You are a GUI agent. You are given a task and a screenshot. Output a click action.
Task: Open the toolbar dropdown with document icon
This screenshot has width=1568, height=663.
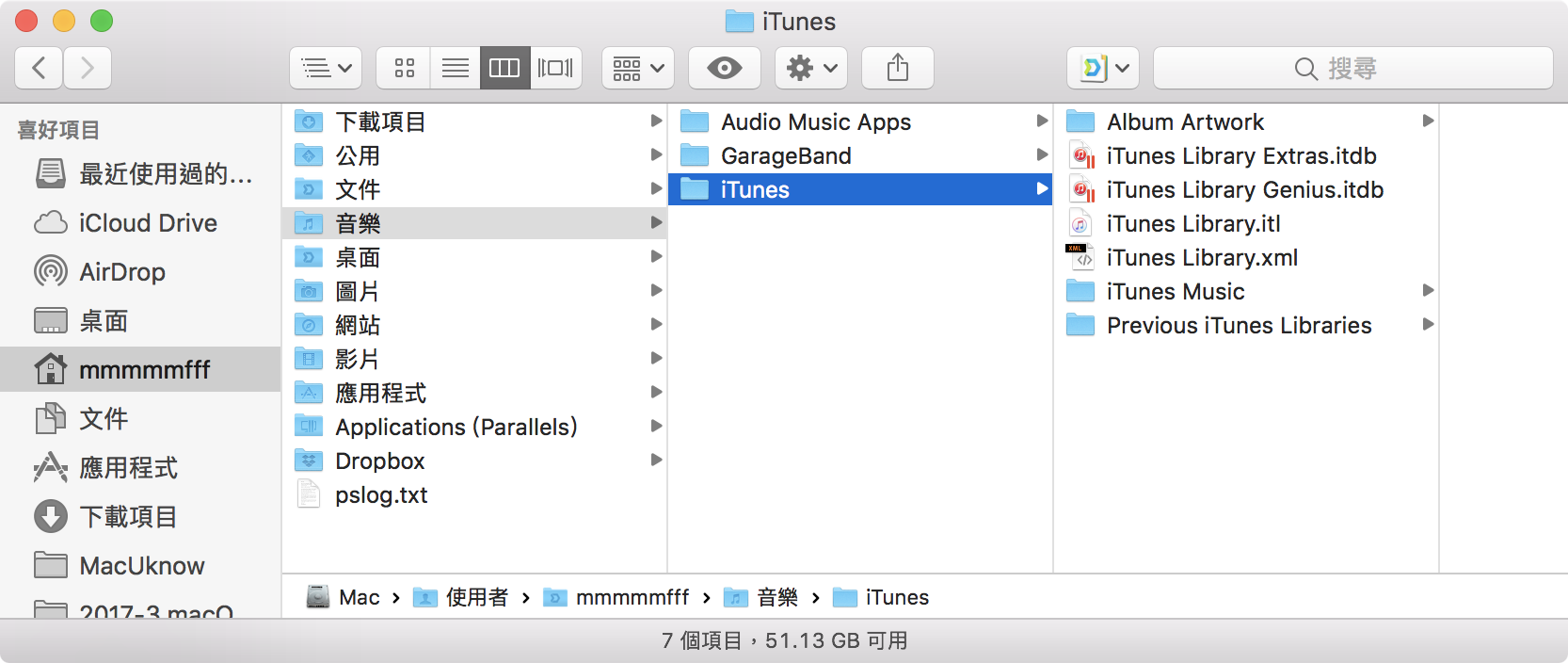(x=1103, y=68)
